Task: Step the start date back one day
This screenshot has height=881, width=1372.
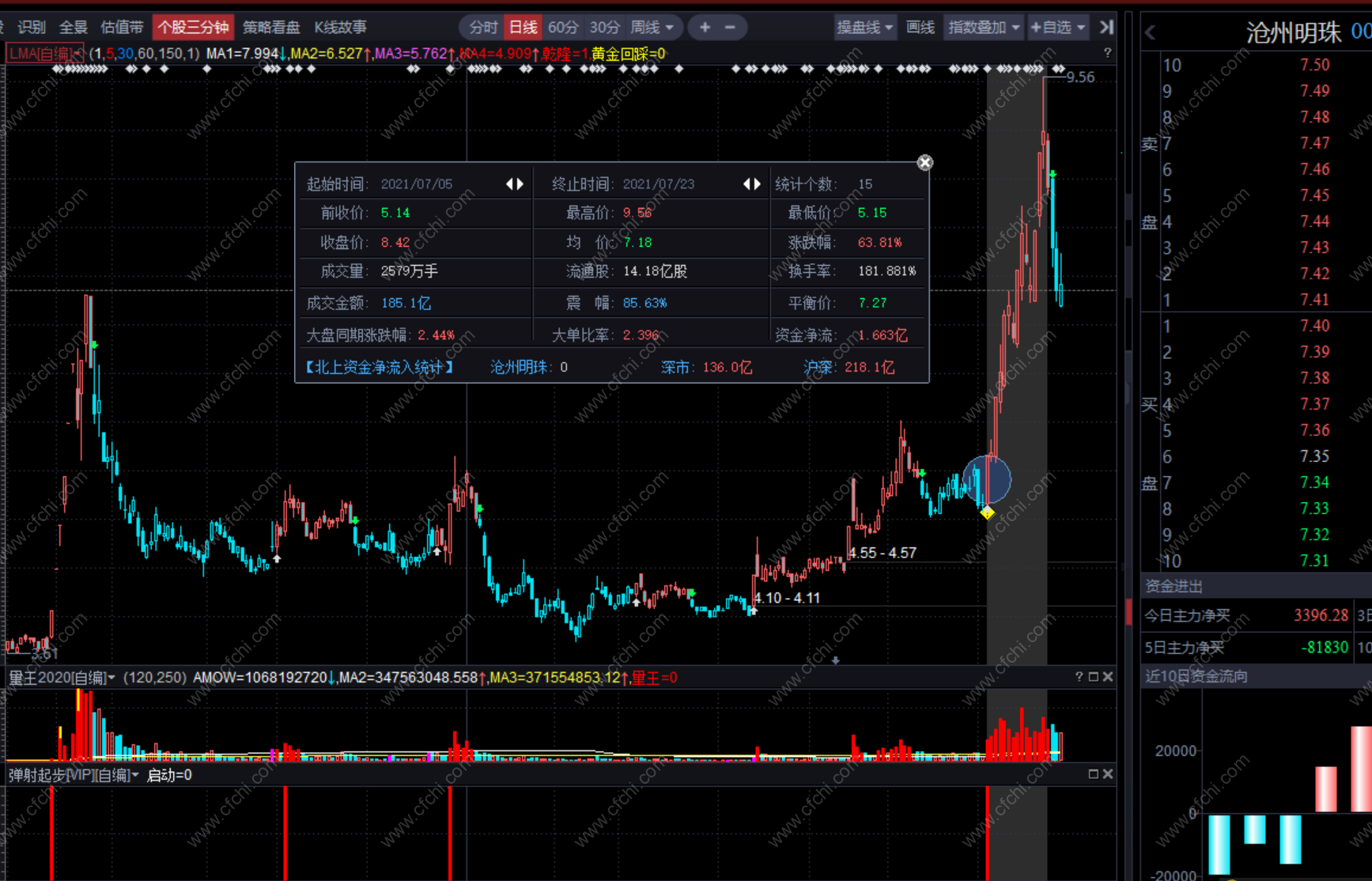Action: point(510,183)
